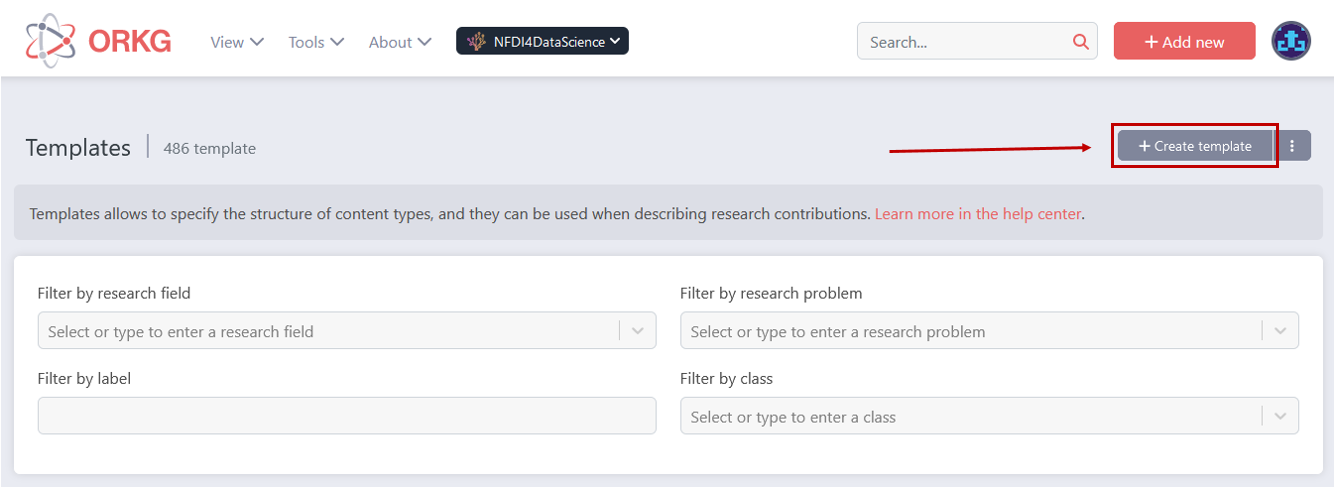The width and height of the screenshot is (1338, 489).
Task: Click the search magnifier icon
Action: click(x=1080, y=42)
